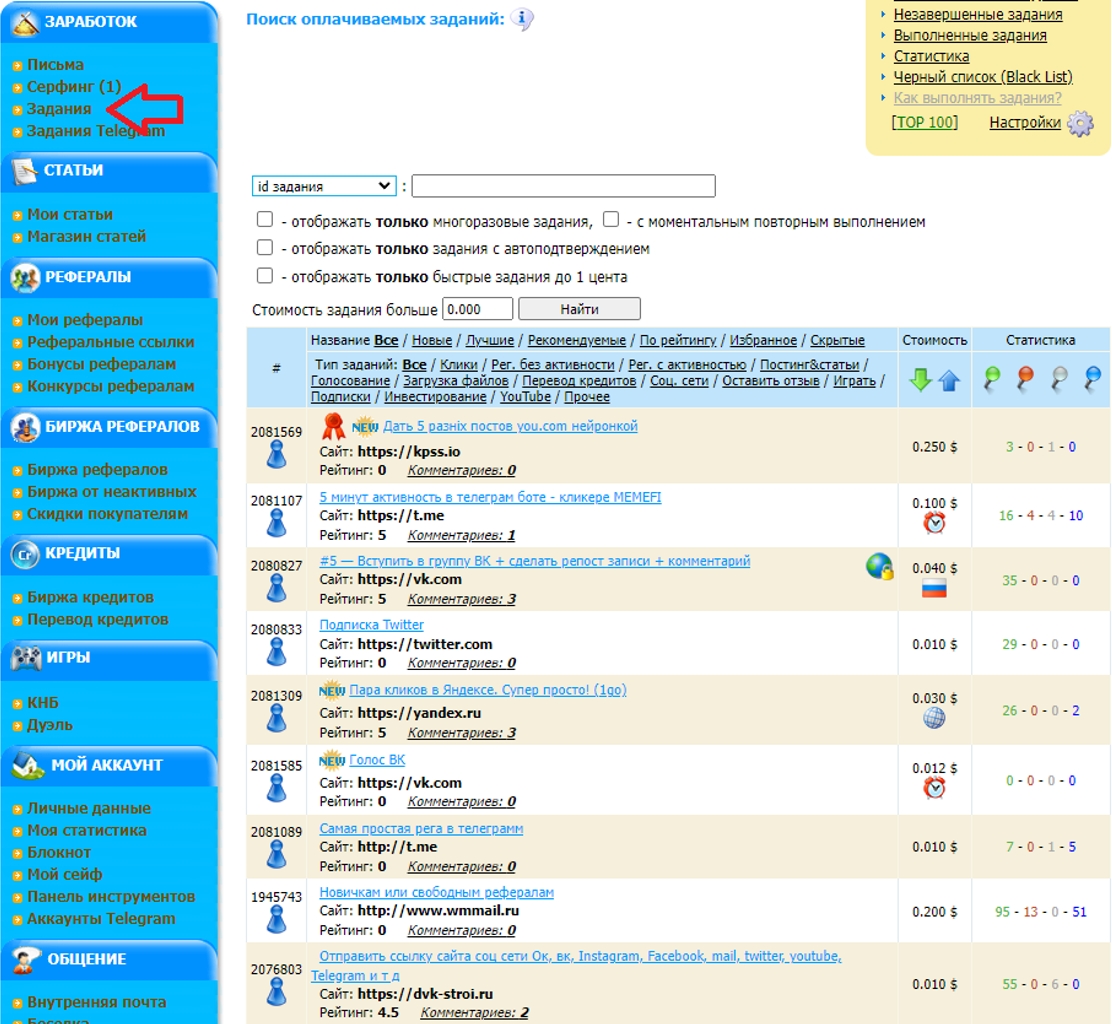Click the info icon beside the search heading

click(522, 18)
